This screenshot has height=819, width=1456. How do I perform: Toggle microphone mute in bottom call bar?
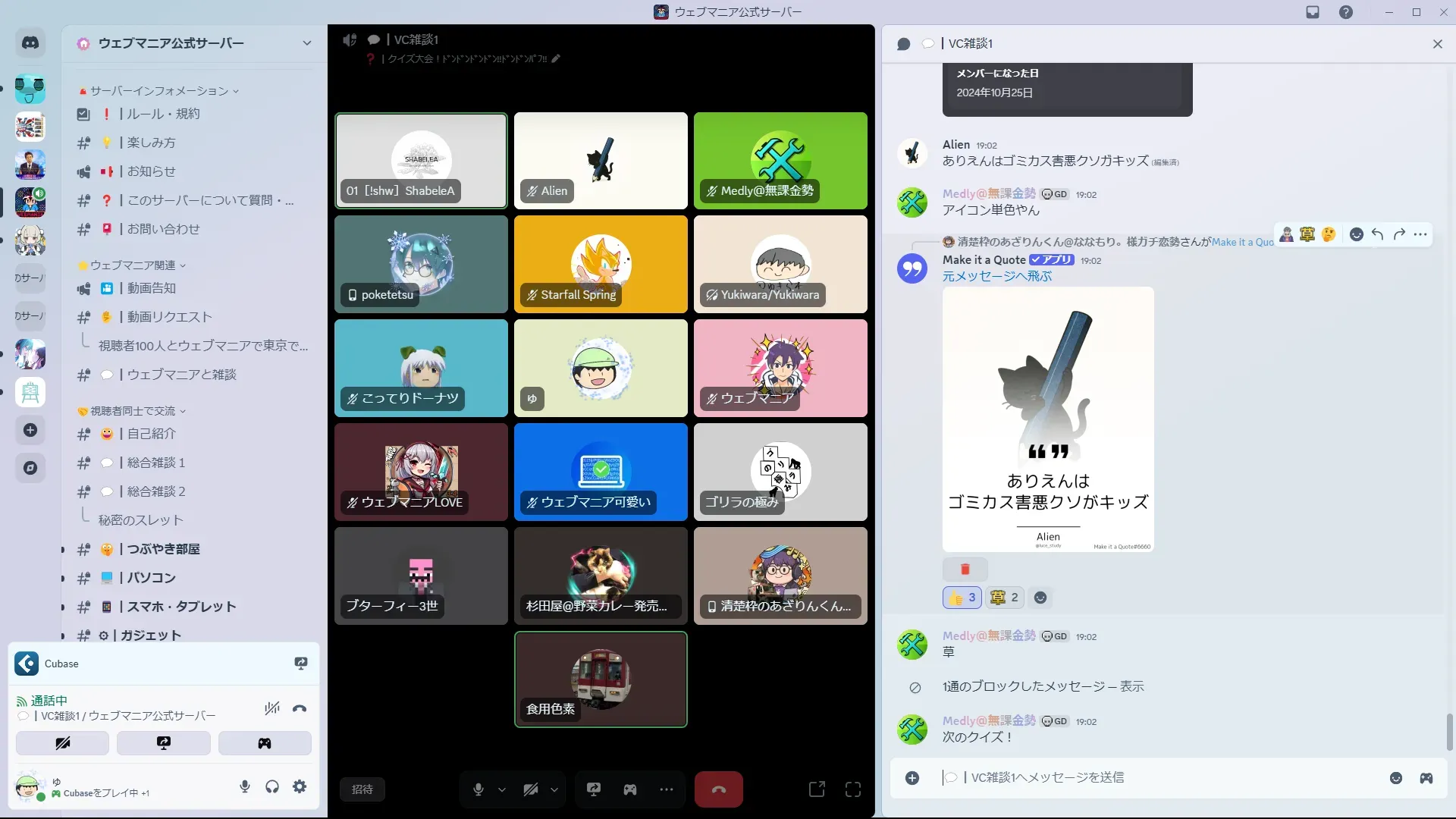pyautogui.click(x=479, y=789)
